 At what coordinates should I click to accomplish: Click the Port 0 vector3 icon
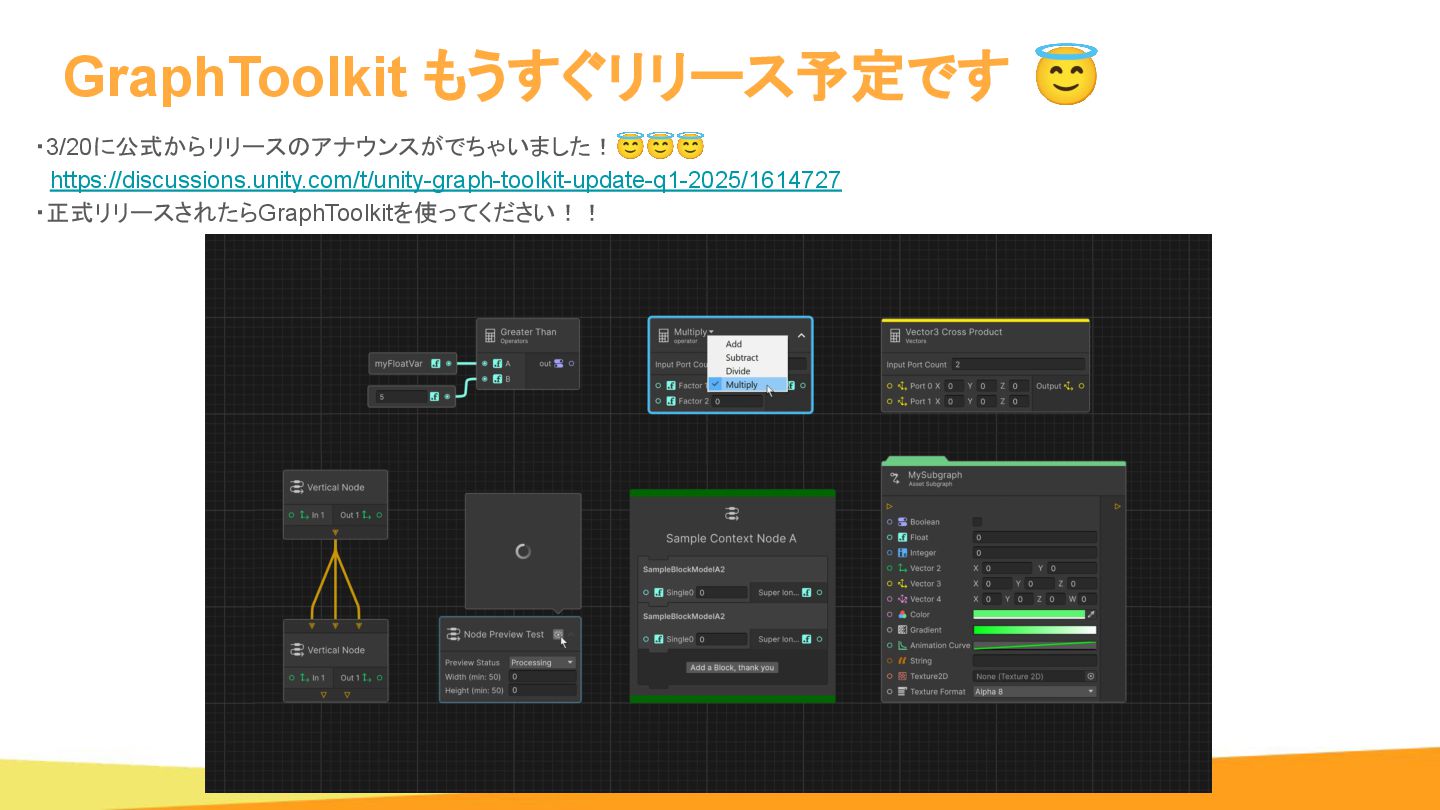[x=901, y=386]
